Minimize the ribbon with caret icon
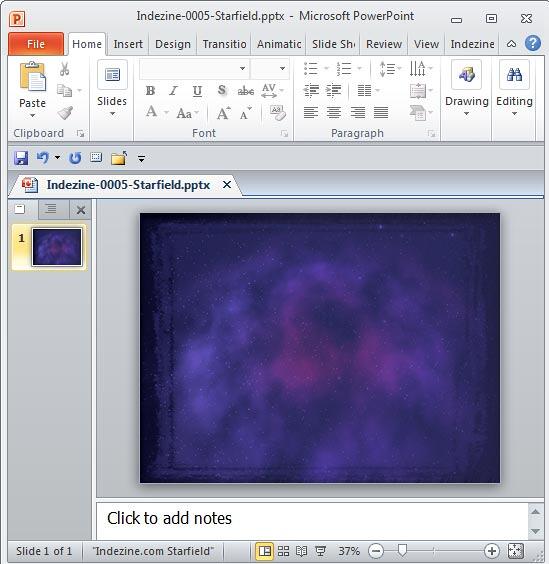The height and width of the screenshot is (564, 549). (511, 44)
